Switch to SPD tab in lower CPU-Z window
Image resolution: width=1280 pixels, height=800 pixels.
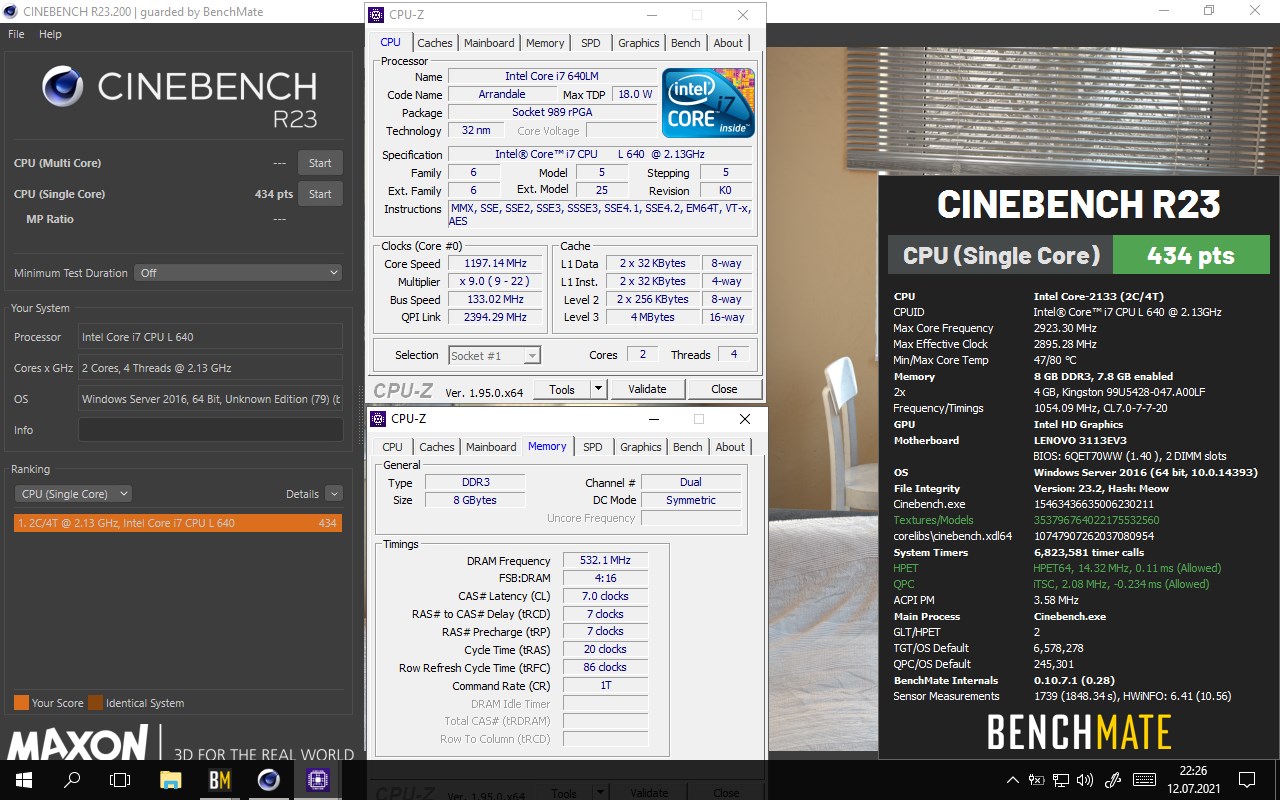click(x=593, y=447)
